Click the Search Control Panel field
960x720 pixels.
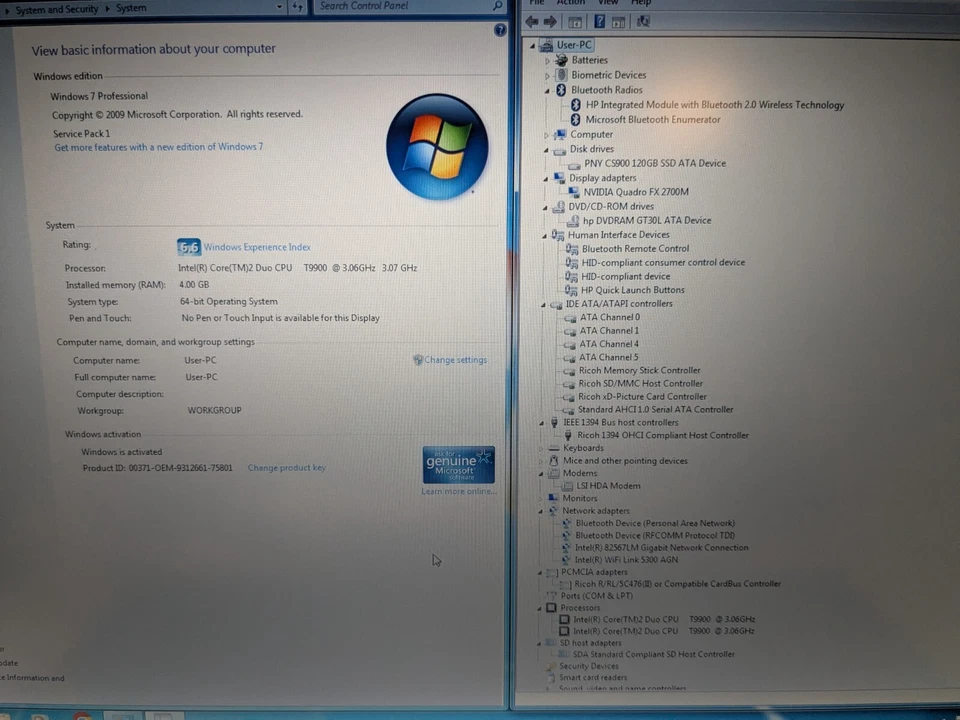[x=404, y=6]
